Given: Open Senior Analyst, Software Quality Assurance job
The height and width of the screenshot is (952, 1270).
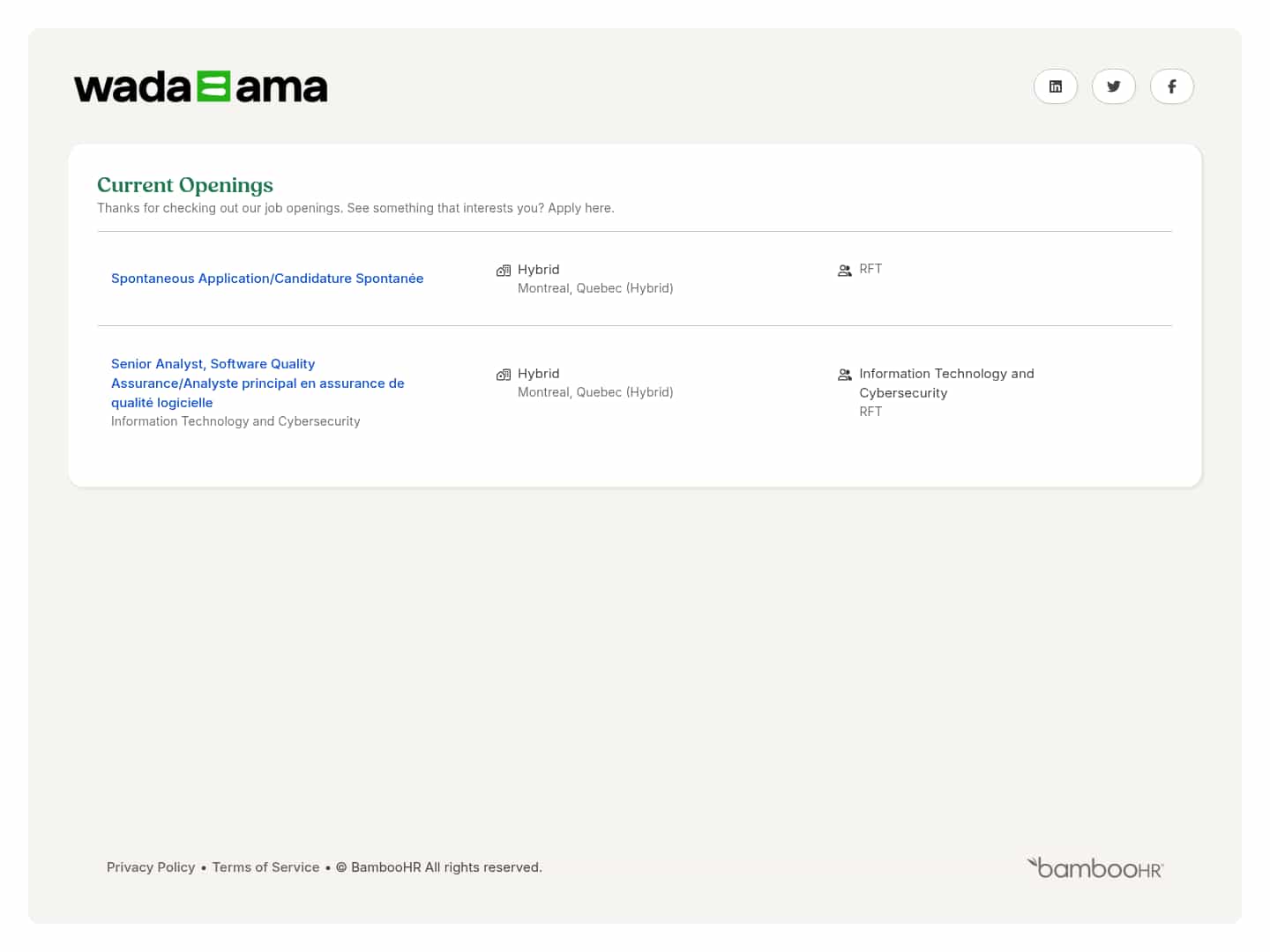Looking at the screenshot, I should 258,383.
